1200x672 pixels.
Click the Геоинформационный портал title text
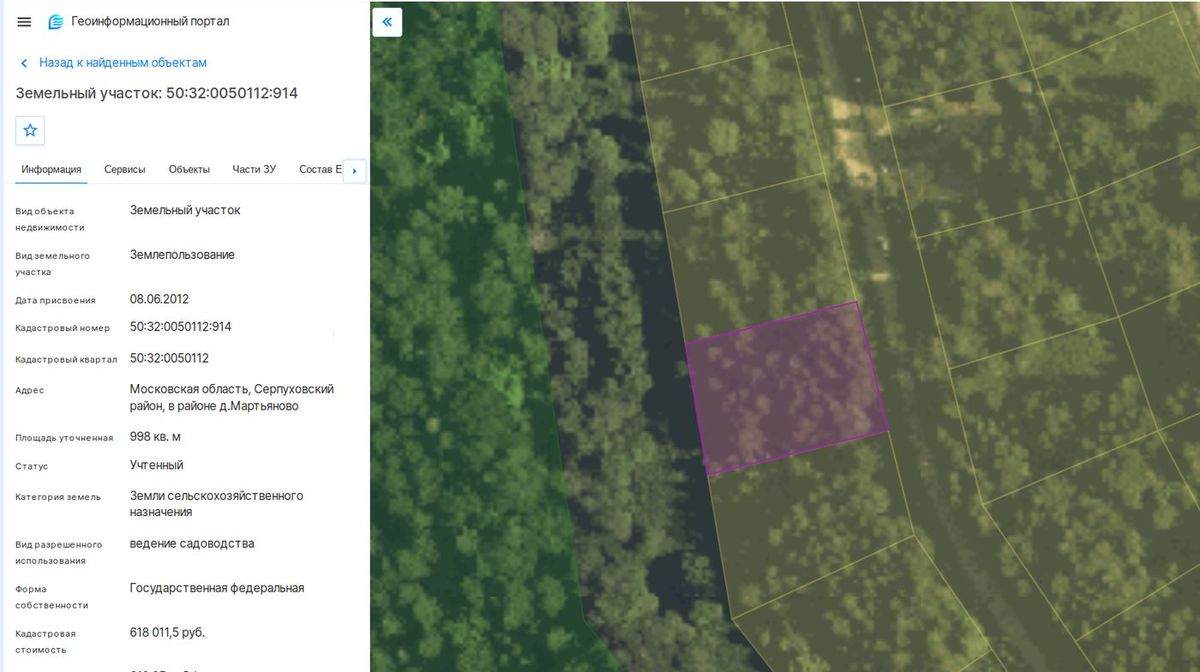(x=150, y=21)
